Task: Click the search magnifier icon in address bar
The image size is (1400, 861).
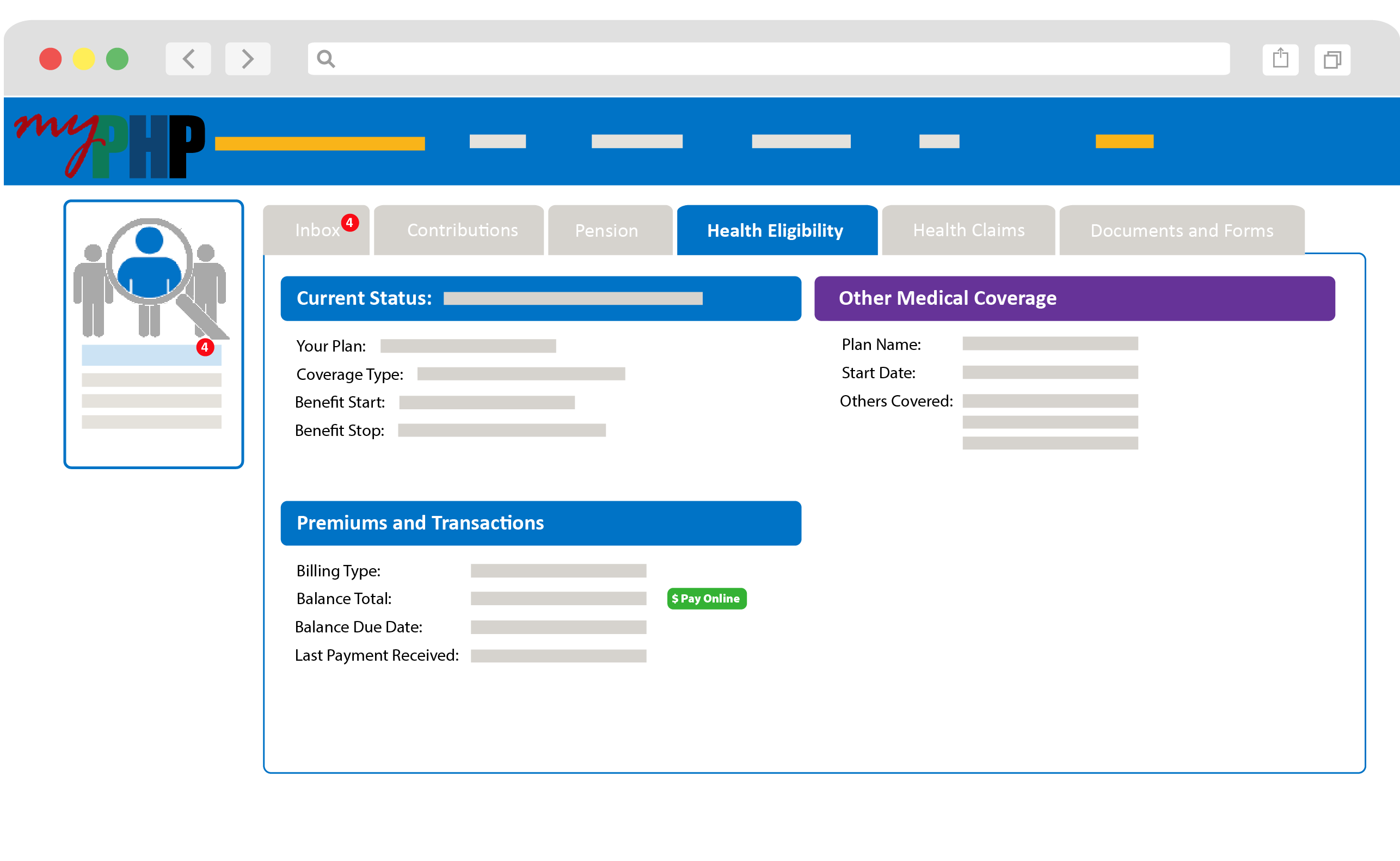Action: click(326, 59)
